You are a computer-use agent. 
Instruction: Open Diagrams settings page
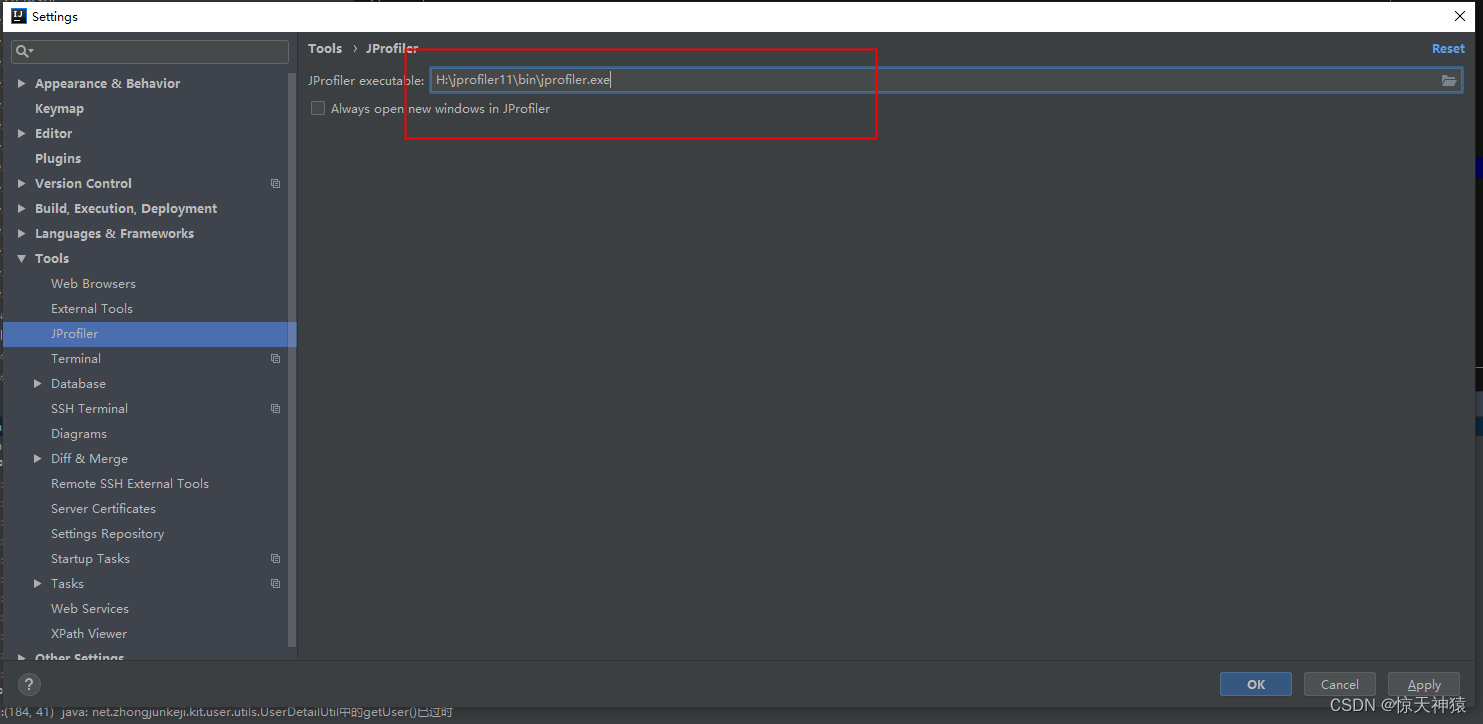[x=79, y=434]
